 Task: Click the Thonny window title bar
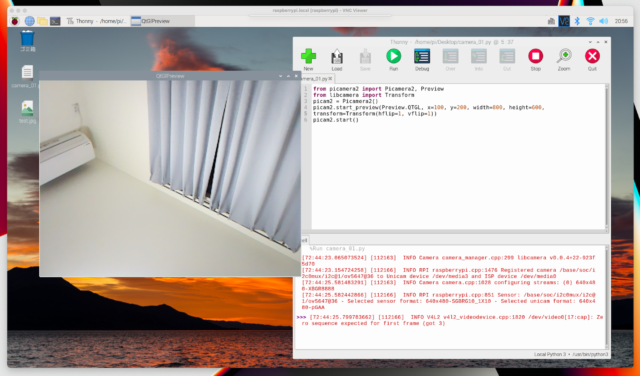pyautogui.click(x=451, y=42)
